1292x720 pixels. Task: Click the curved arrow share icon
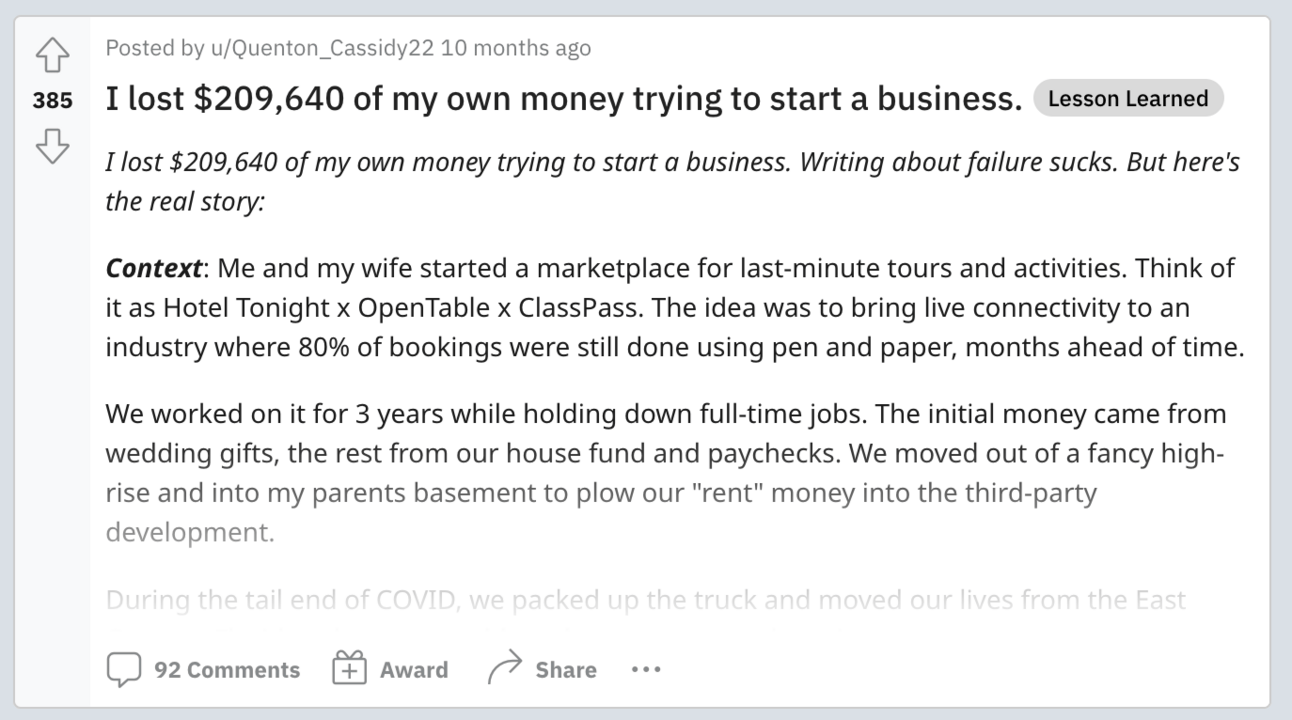click(505, 669)
